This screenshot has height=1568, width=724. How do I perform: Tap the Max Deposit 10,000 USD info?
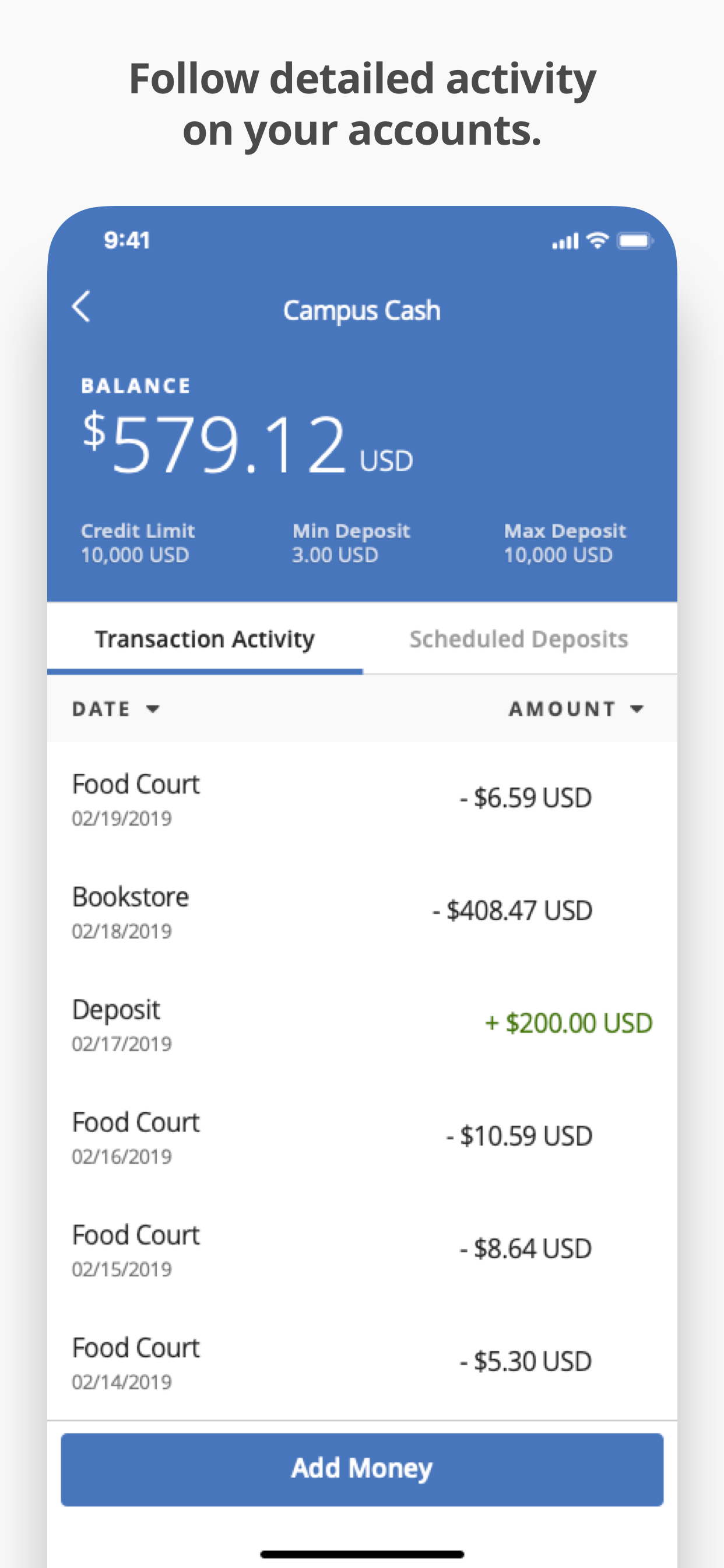[x=564, y=543]
